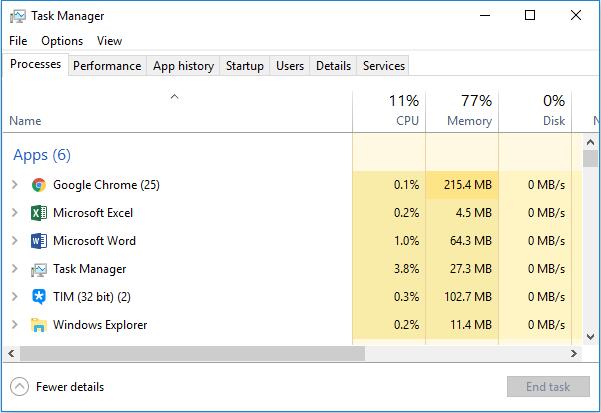Screen dimensions: 601x413
Task: Expand the TIM (32 bit) process group
Action: (x=14, y=297)
